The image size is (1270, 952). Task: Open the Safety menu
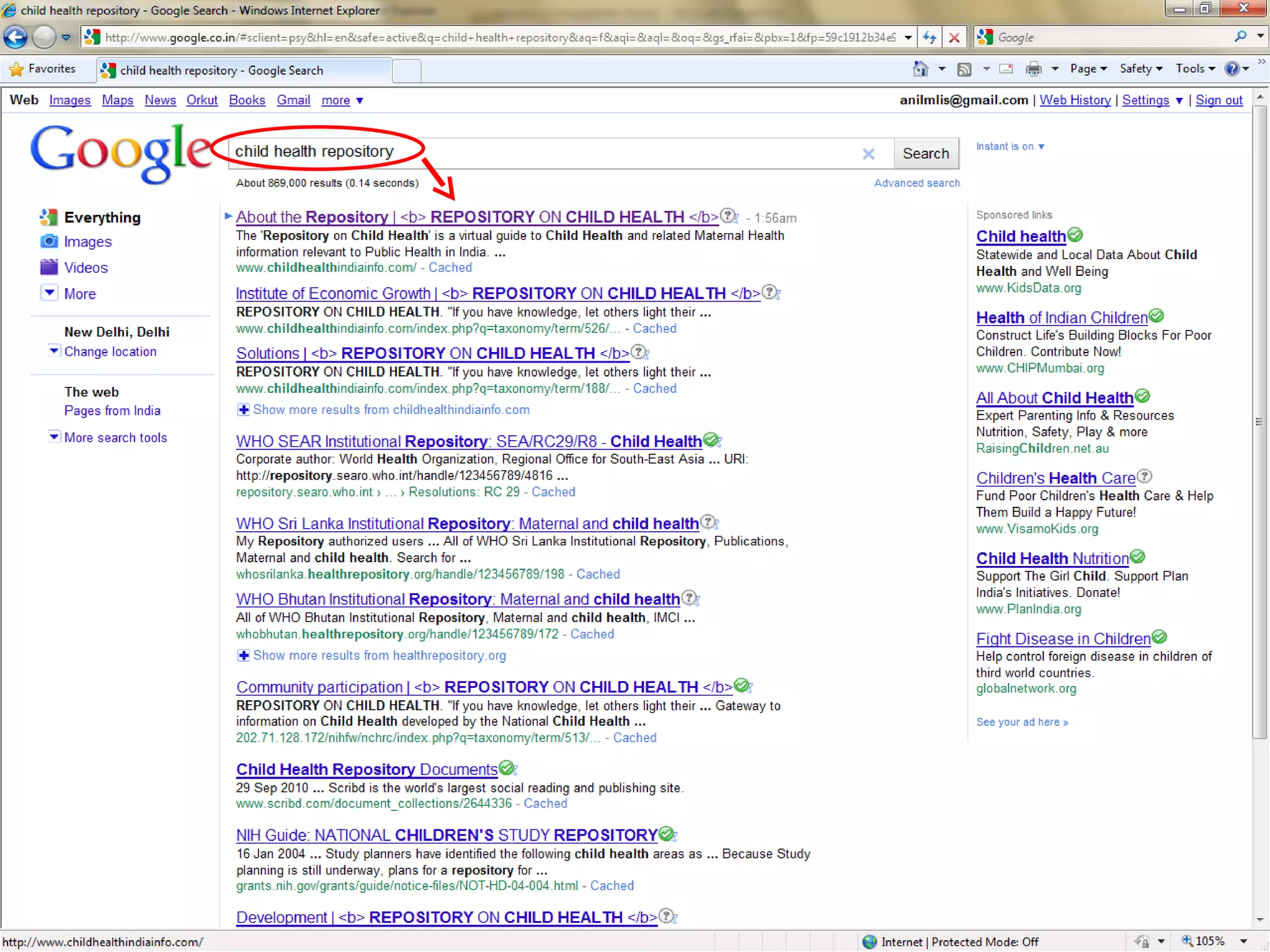tap(1140, 69)
